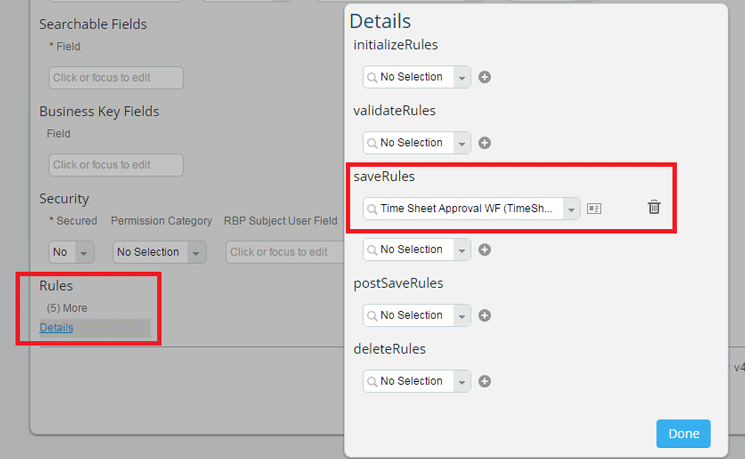Expand the empty saveRules No Selection dropdown

(x=461, y=250)
